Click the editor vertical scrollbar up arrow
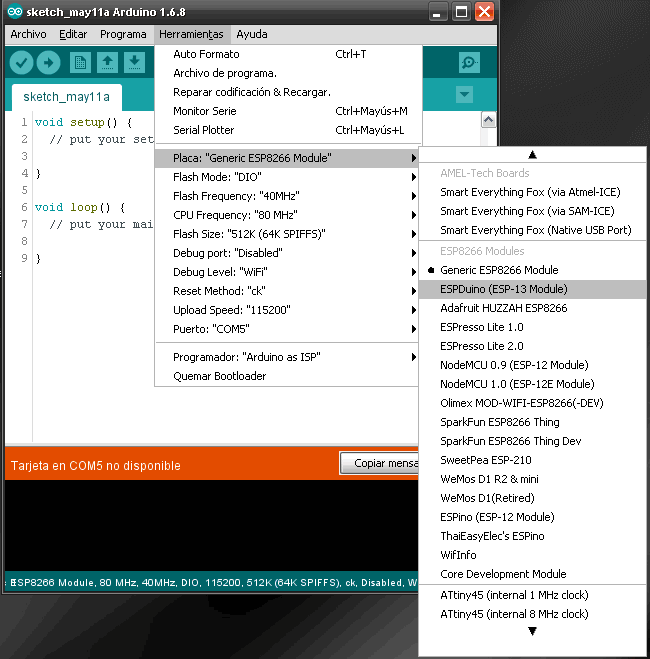The height and width of the screenshot is (659, 650). pyautogui.click(x=488, y=120)
